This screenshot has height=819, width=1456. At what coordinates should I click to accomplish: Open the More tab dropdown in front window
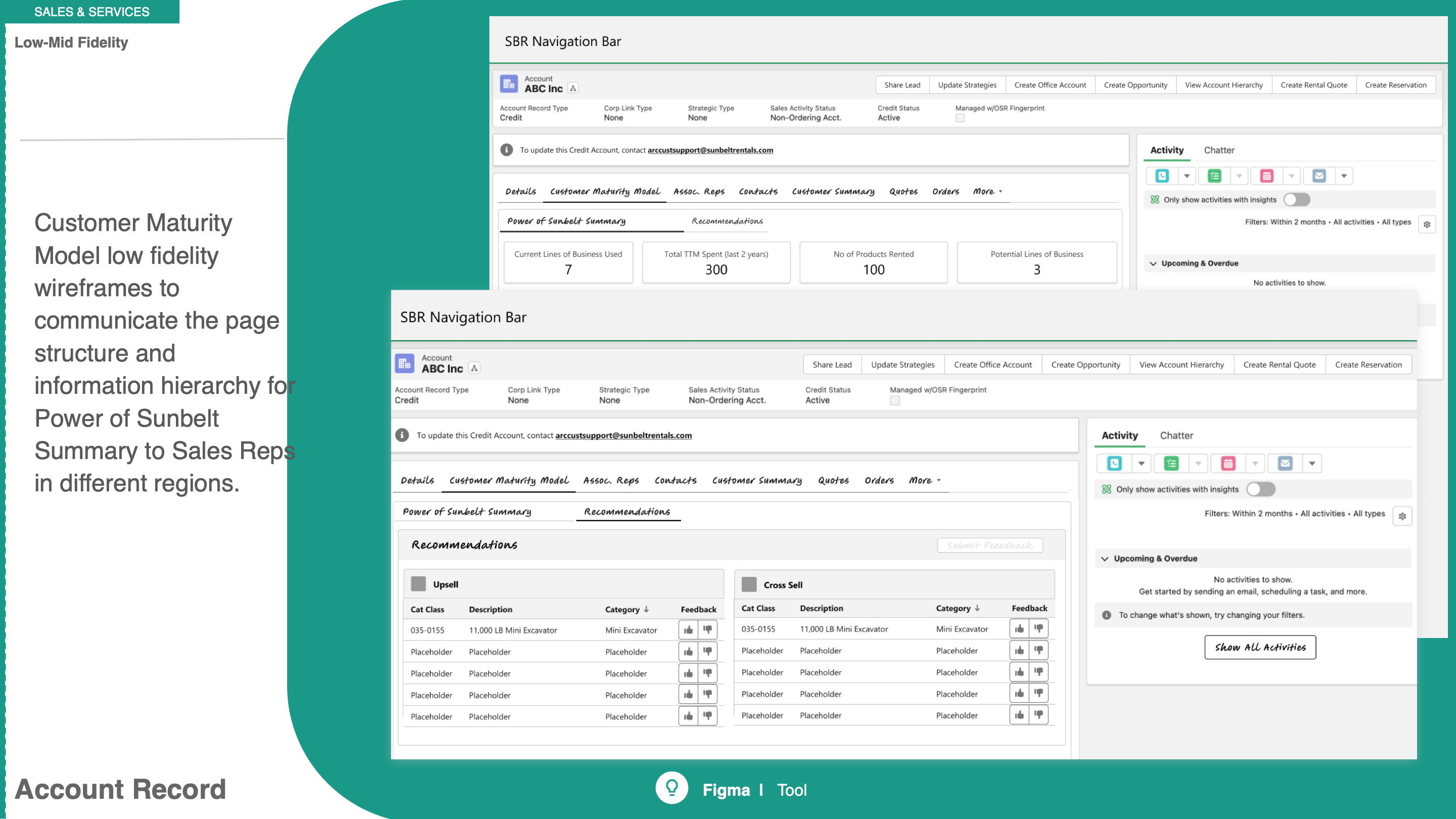925,480
